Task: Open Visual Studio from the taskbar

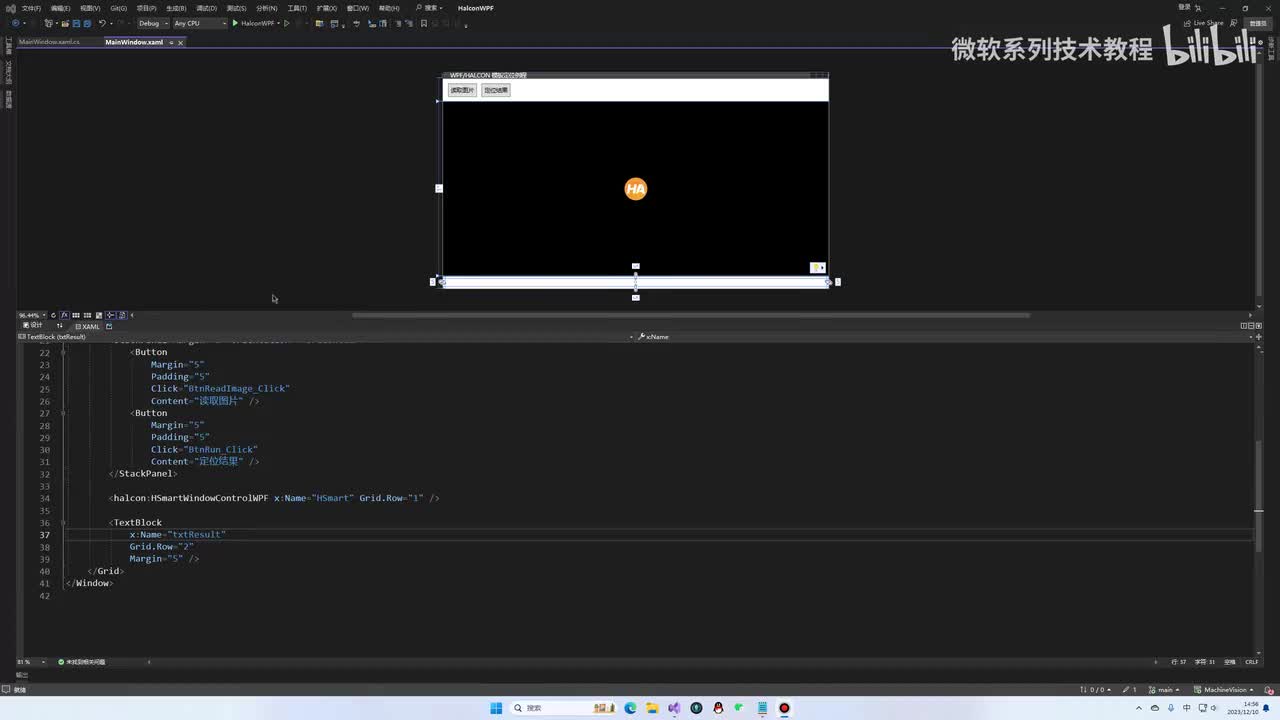Action: tap(674, 708)
